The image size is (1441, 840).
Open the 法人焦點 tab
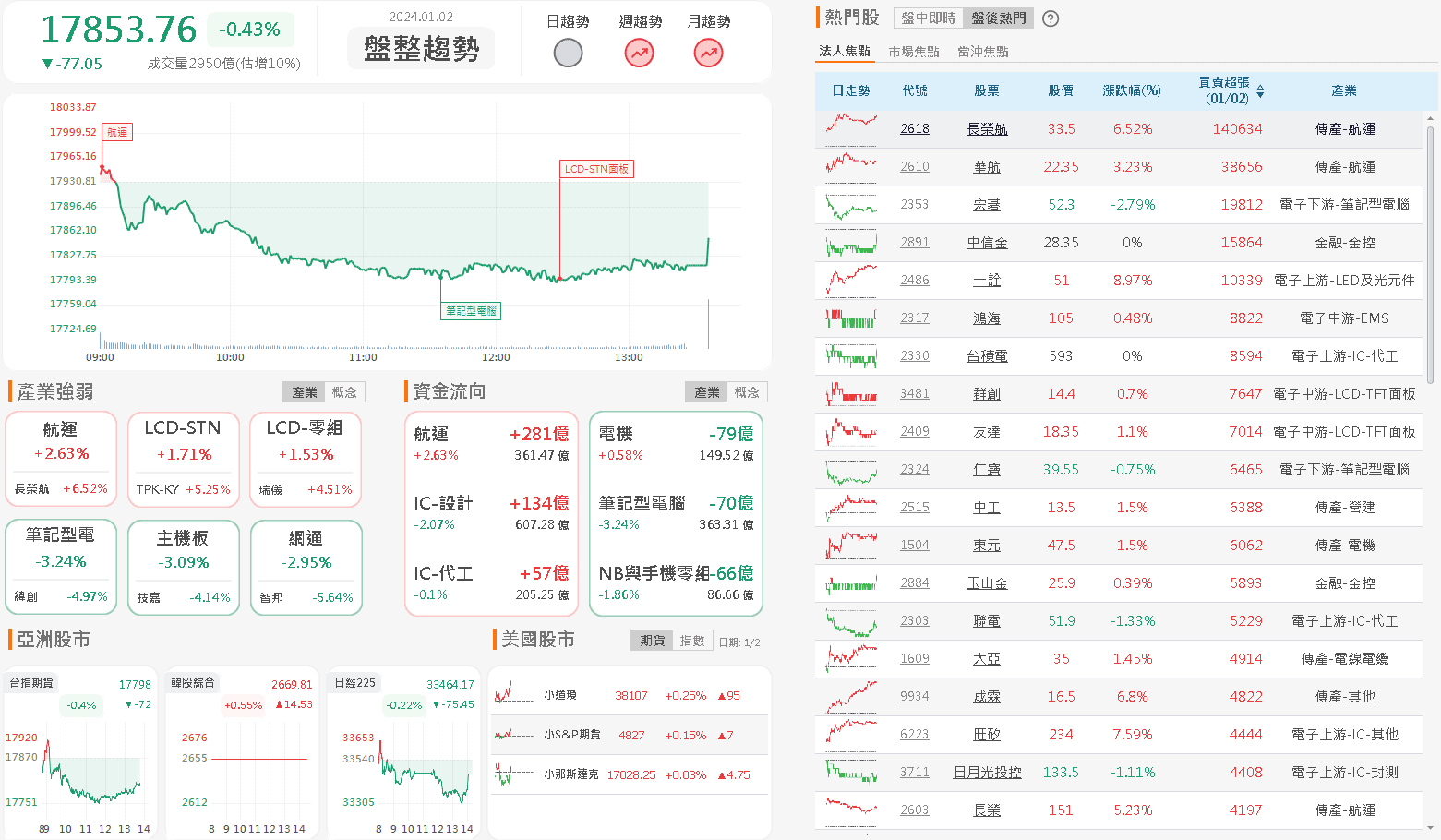tap(845, 51)
